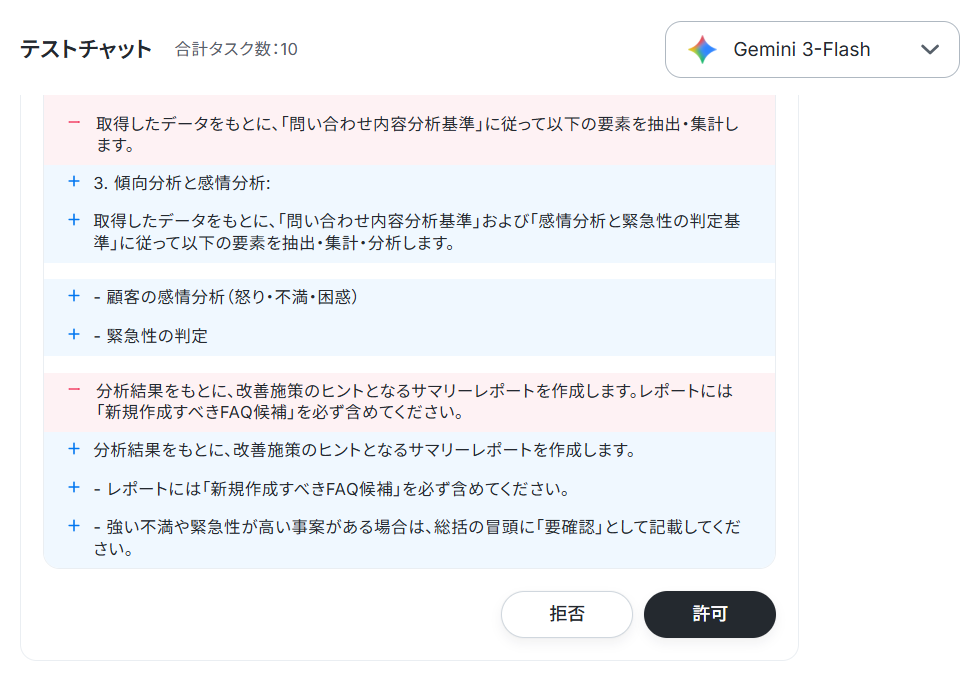Click plus icon beside 緊急性の判定 line
Image resolution: width=966 pixels, height=678 pixels.
[74, 334]
